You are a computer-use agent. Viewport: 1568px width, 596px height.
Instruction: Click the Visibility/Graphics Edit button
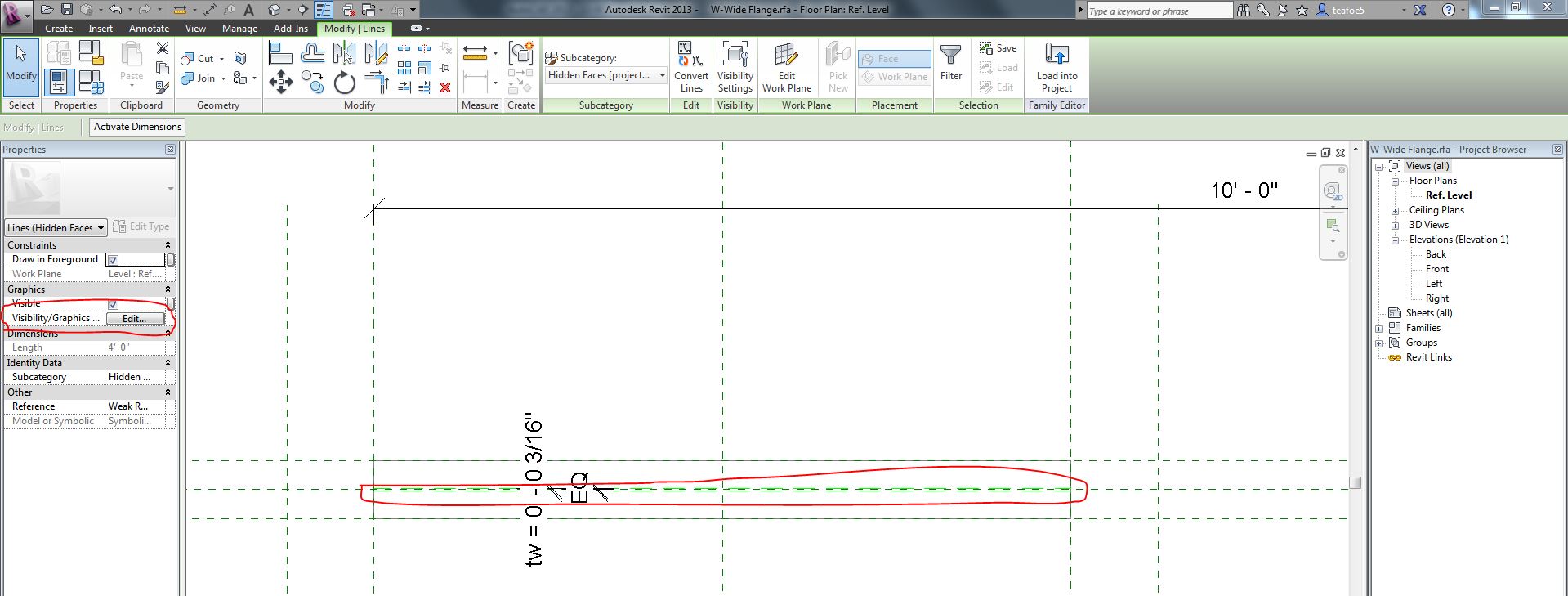coord(135,319)
